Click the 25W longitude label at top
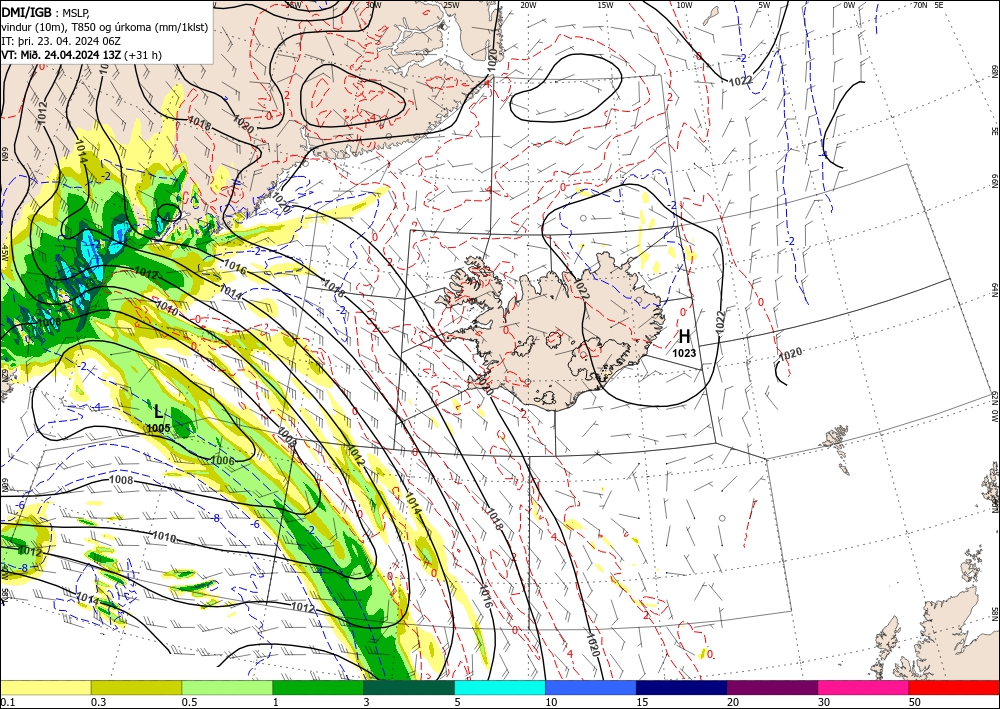Screen dimensions: 1000x709 tap(451, 5)
